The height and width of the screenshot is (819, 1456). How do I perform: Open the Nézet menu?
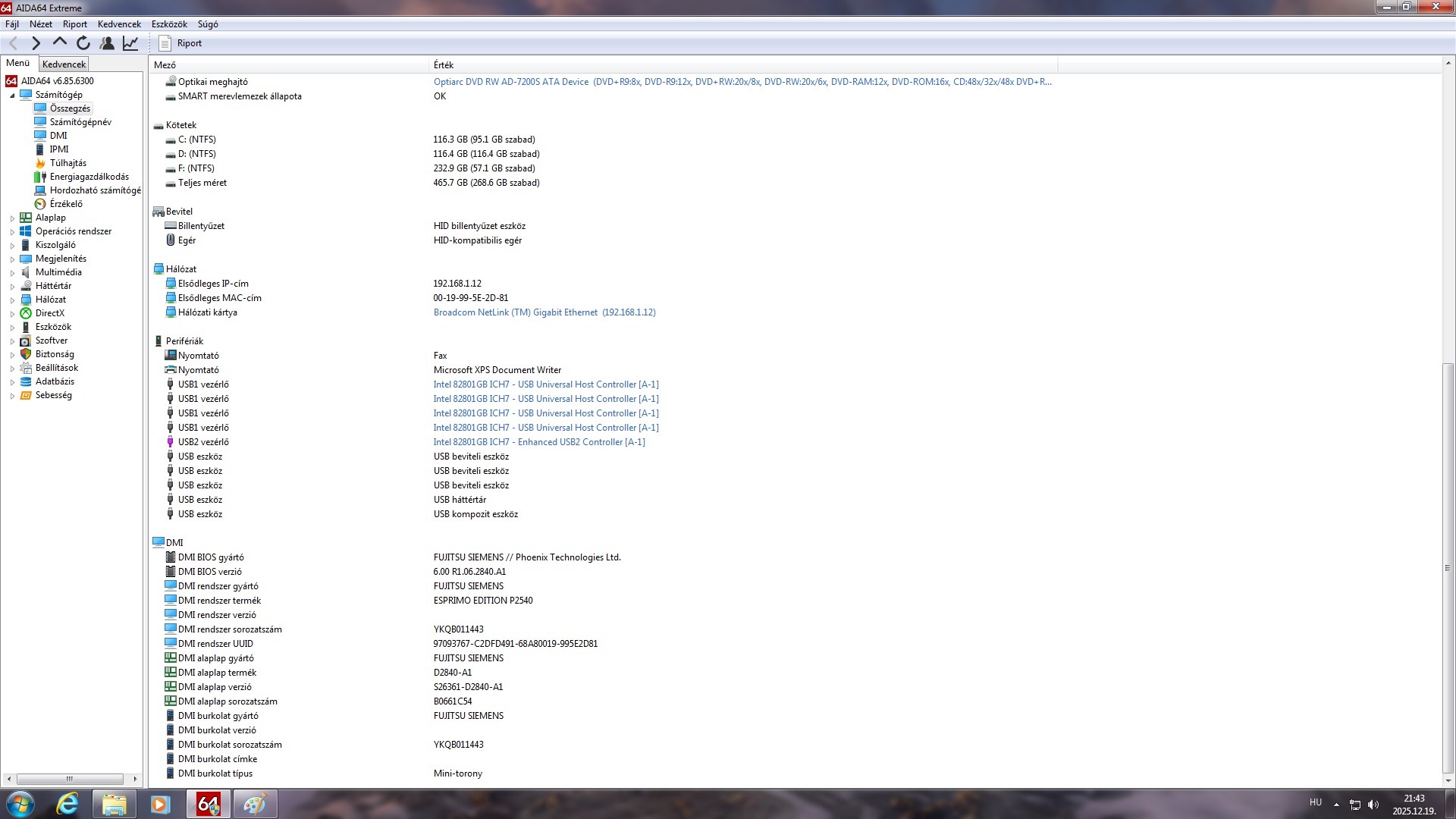point(41,24)
